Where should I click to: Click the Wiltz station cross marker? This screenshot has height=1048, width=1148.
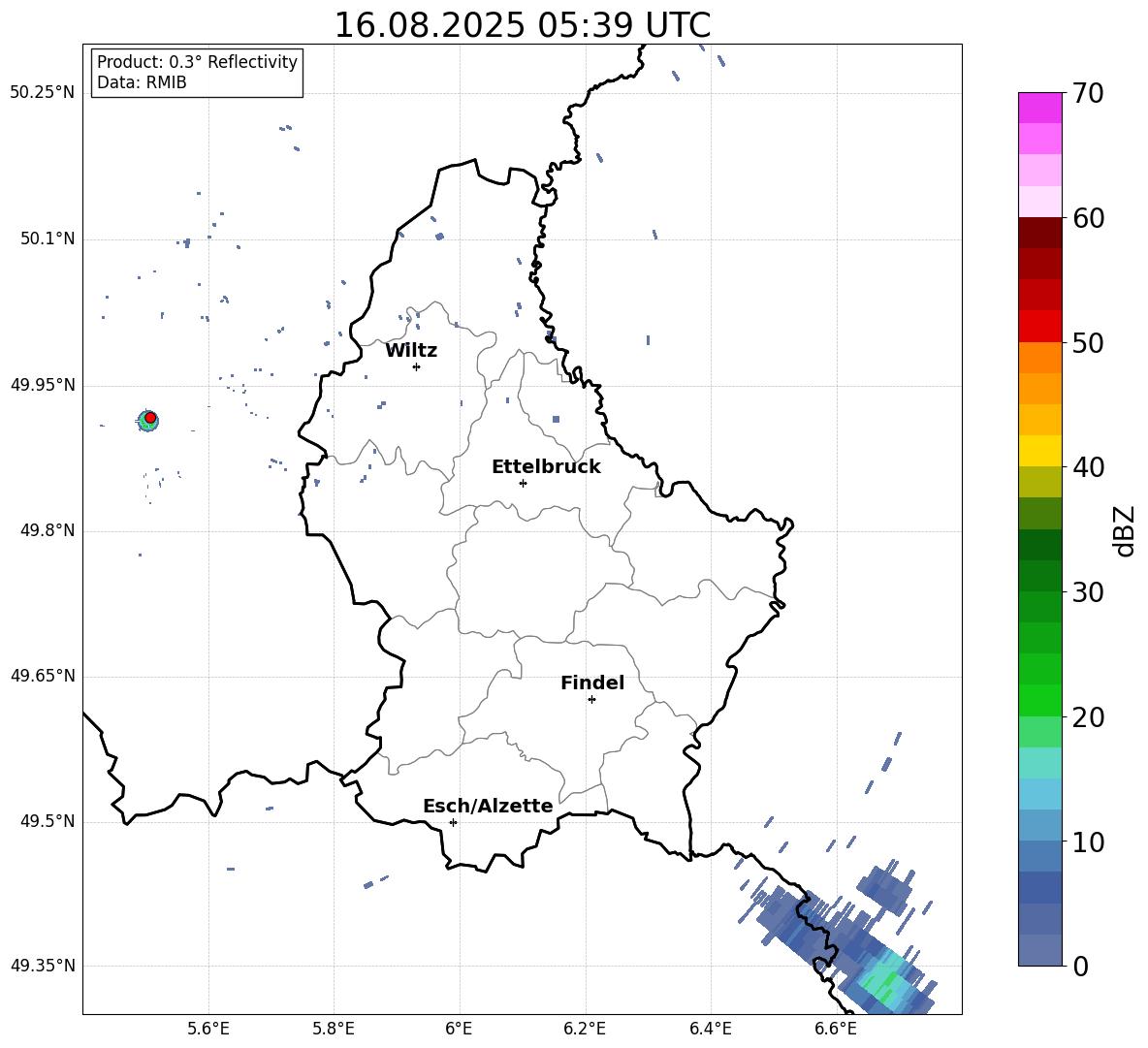pos(416,366)
